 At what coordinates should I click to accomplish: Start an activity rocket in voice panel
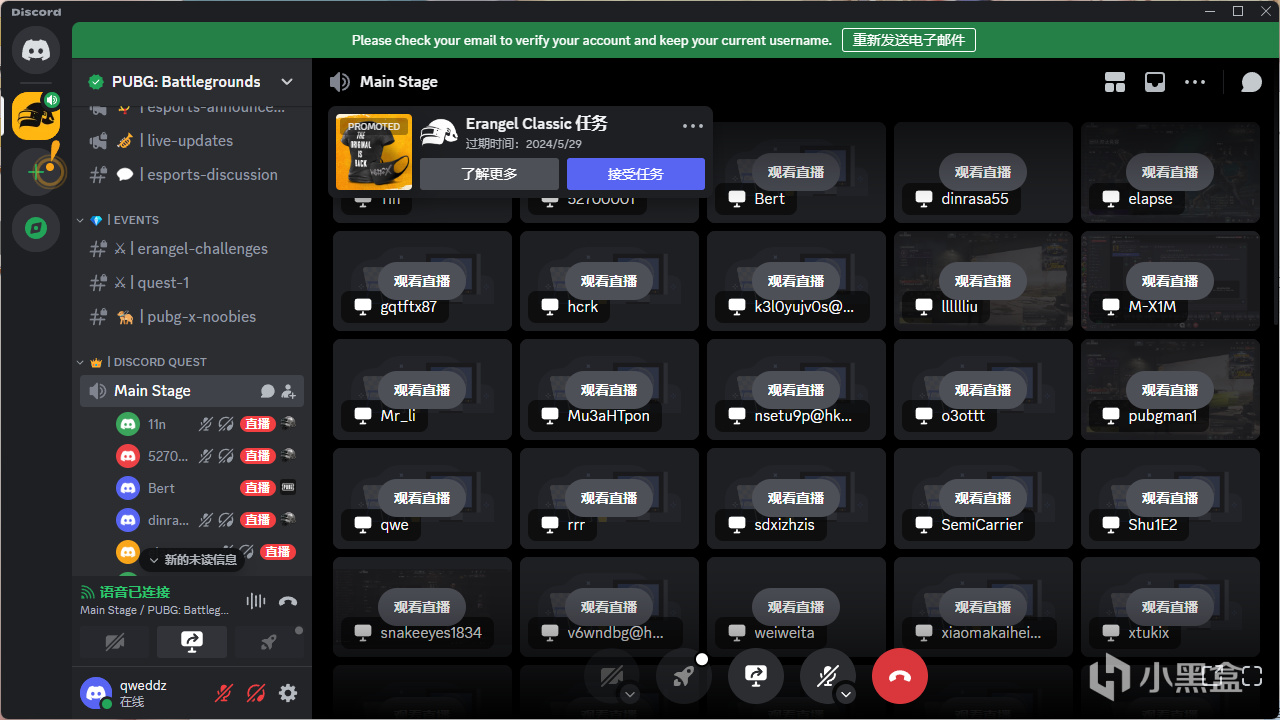(x=269, y=643)
